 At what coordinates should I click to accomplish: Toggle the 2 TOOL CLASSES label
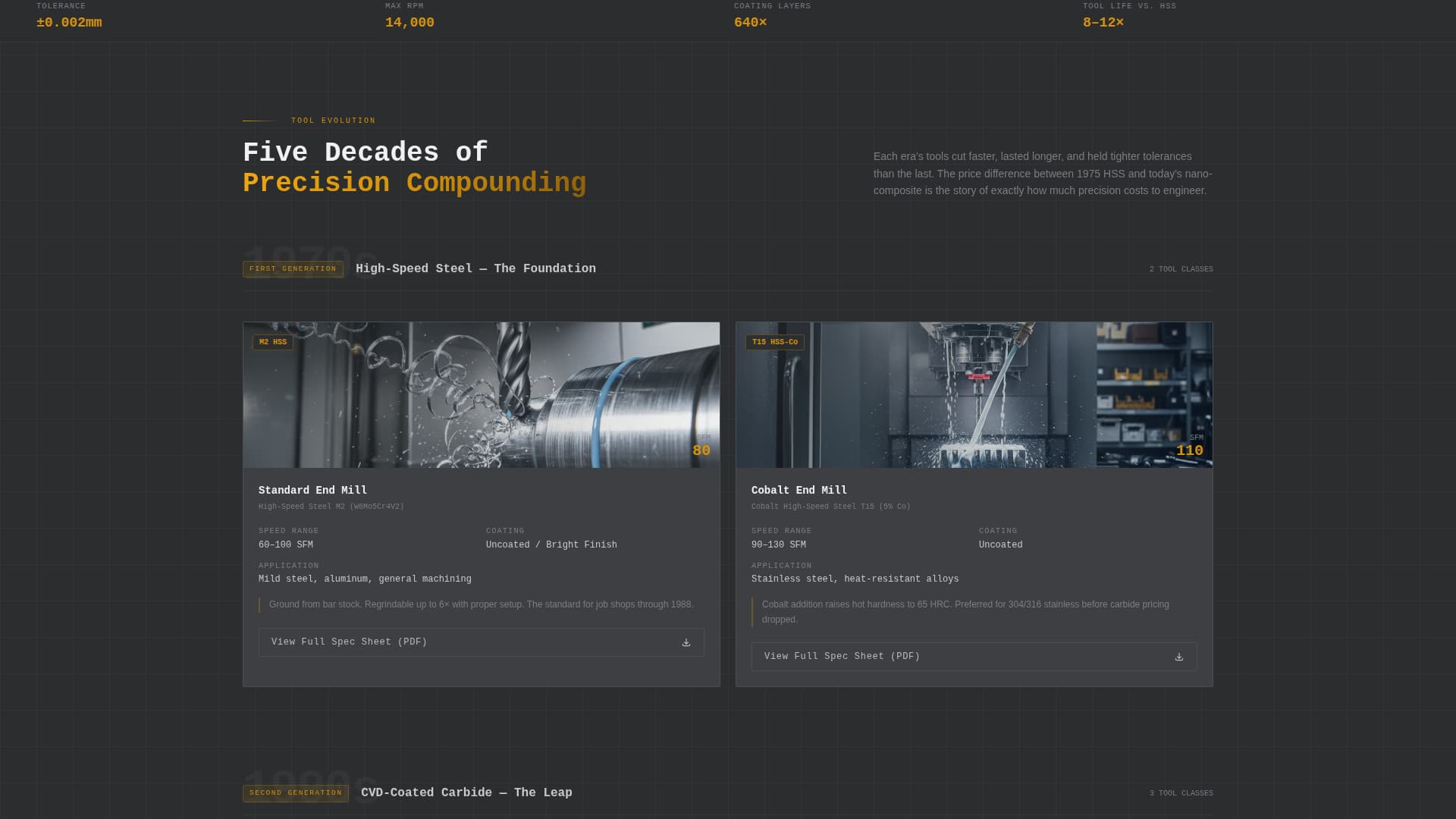coord(1181,268)
